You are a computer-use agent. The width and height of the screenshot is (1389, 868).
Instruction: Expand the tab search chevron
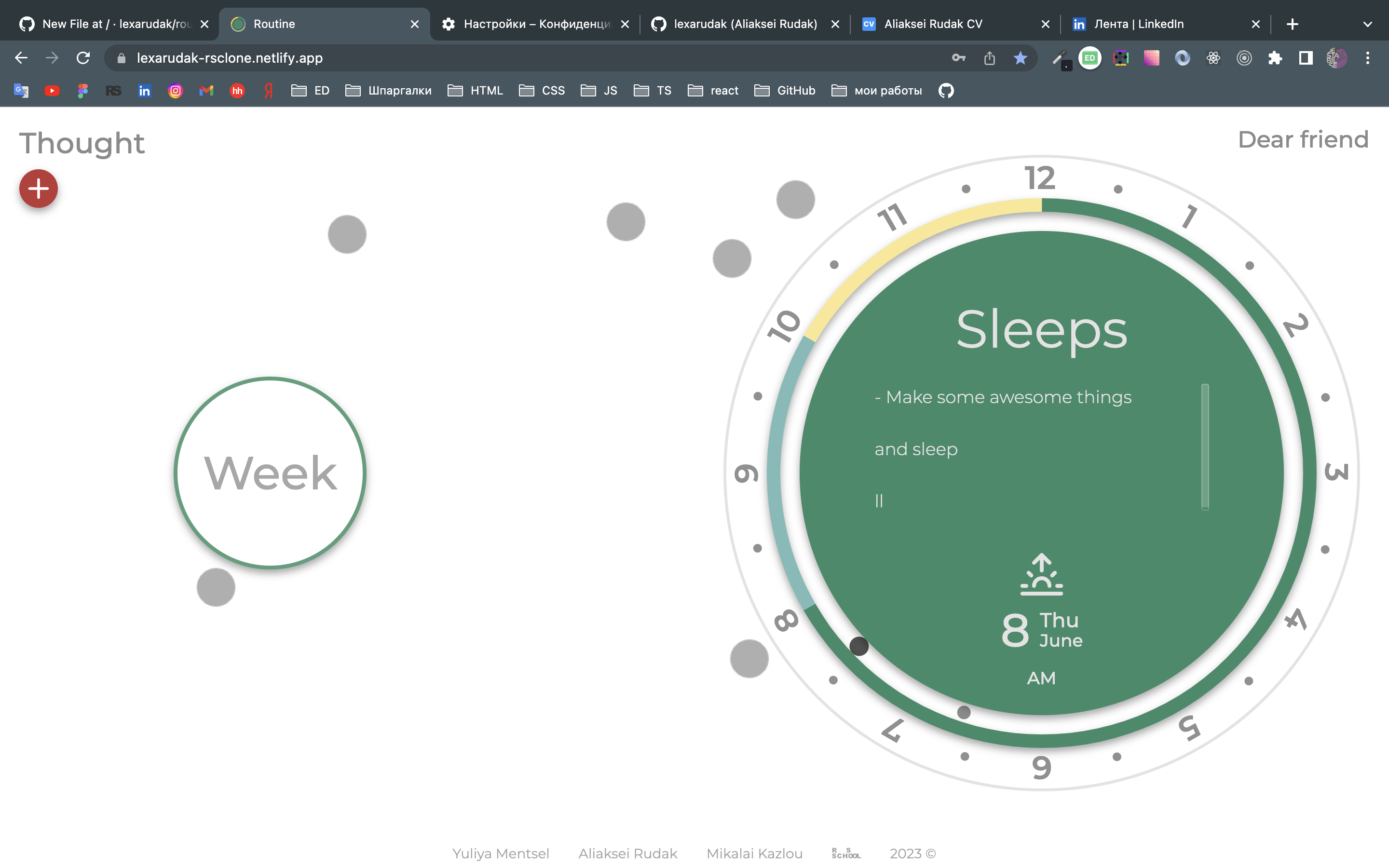[1367, 24]
